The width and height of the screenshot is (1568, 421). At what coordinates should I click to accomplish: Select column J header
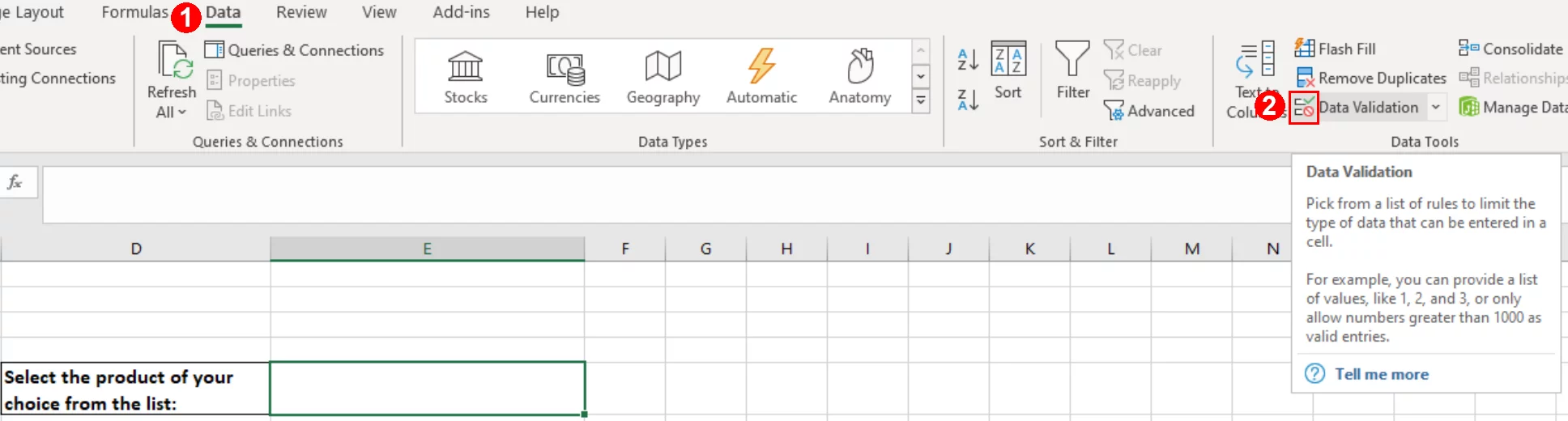(x=948, y=249)
